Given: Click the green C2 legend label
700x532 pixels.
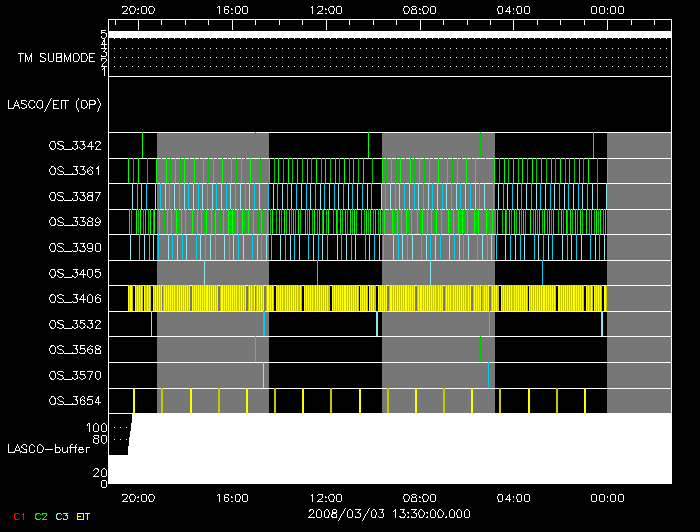Looking at the screenshot, I should coord(40,517).
